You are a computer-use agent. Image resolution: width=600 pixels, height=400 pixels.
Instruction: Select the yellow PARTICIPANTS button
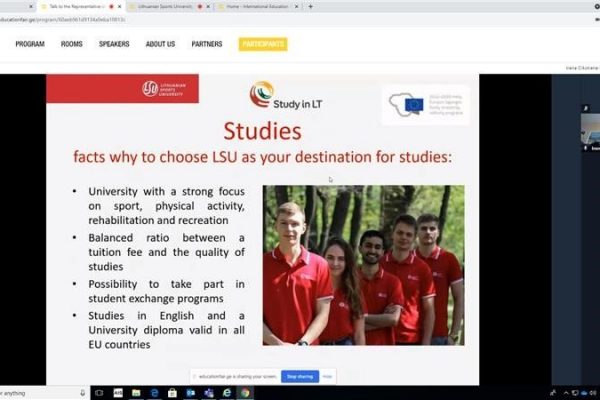(x=263, y=44)
